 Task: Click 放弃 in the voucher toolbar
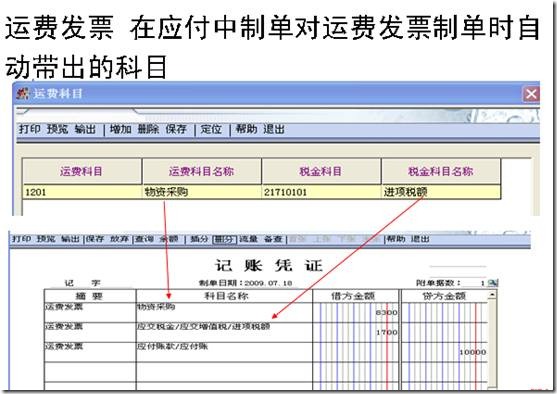coord(119,239)
